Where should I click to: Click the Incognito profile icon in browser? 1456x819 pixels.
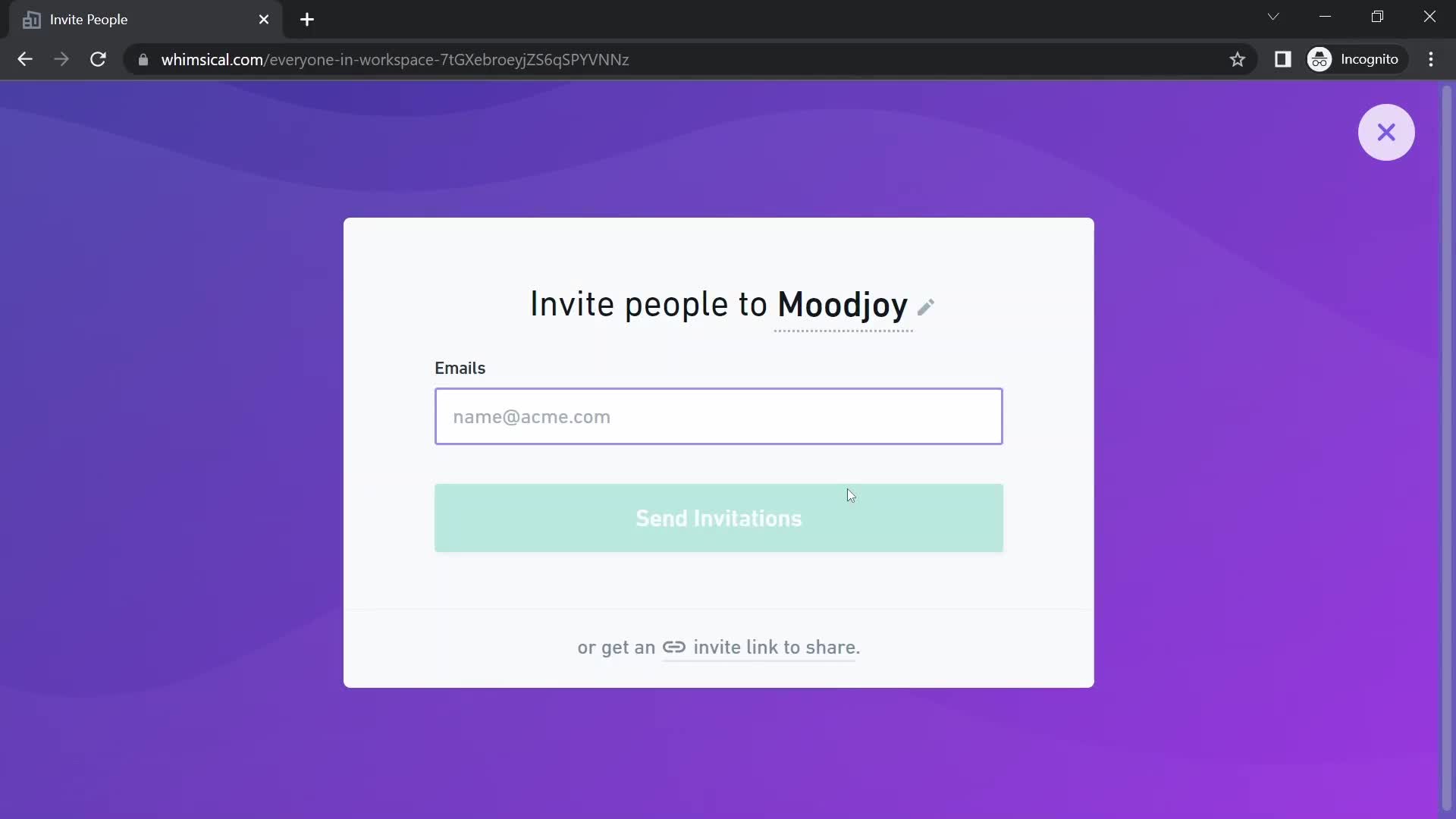coord(1320,59)
